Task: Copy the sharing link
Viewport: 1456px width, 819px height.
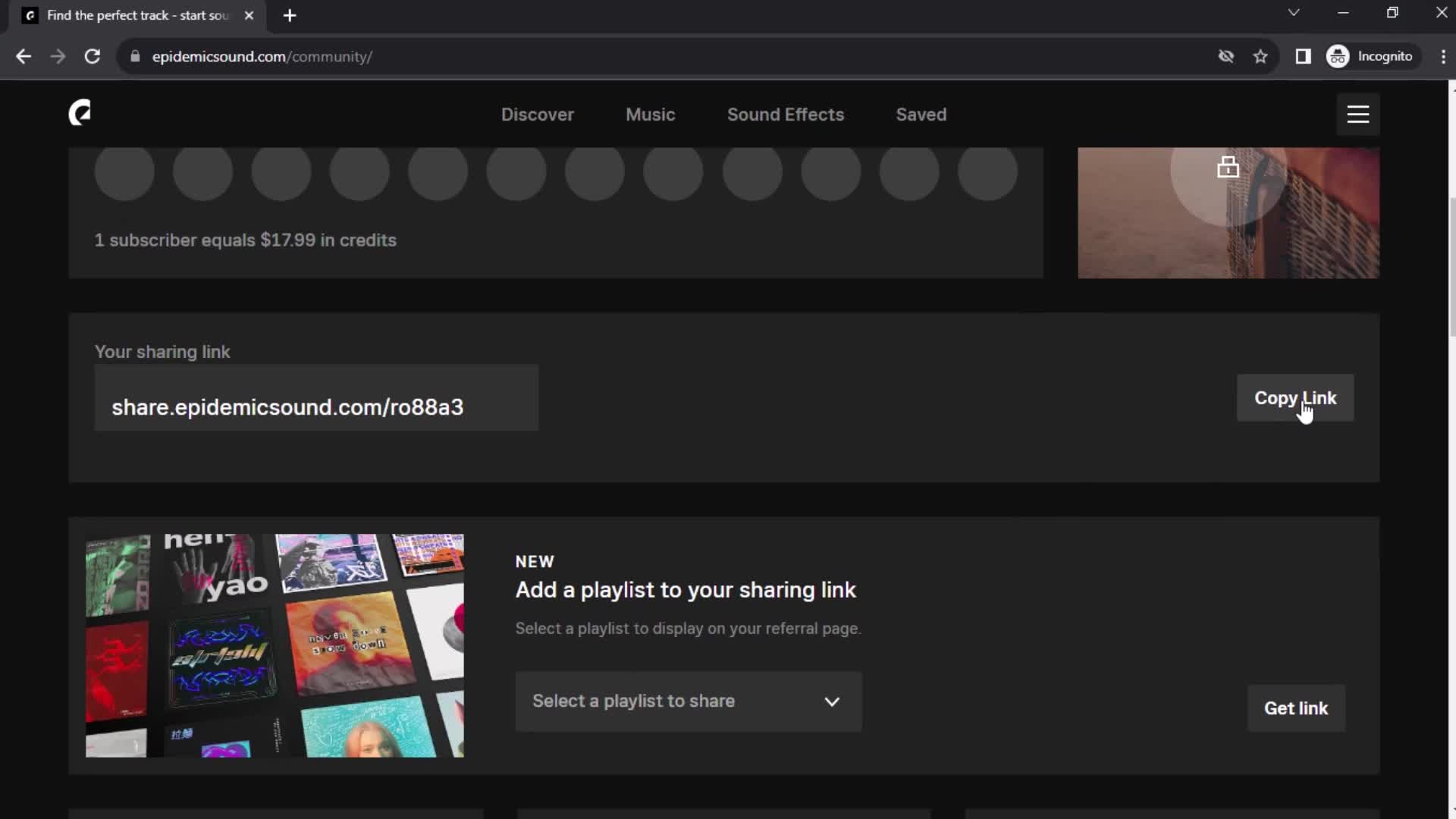Action: coord(1294,398)
